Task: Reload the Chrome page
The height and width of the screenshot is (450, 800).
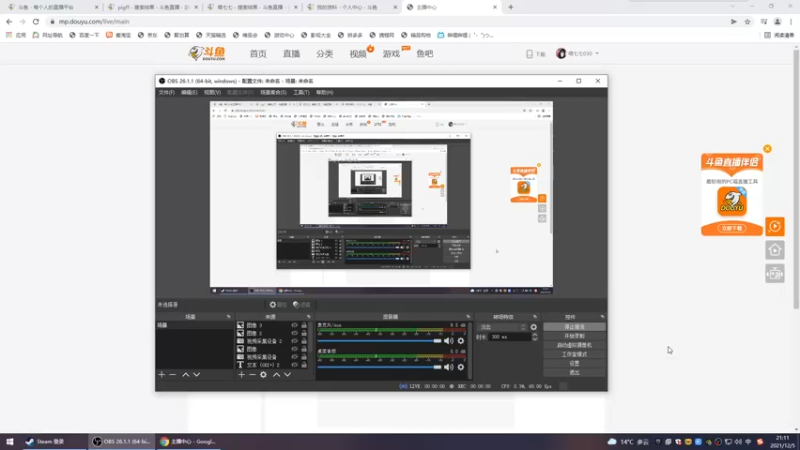Action: pyautogui.click(x=36, y=21)
